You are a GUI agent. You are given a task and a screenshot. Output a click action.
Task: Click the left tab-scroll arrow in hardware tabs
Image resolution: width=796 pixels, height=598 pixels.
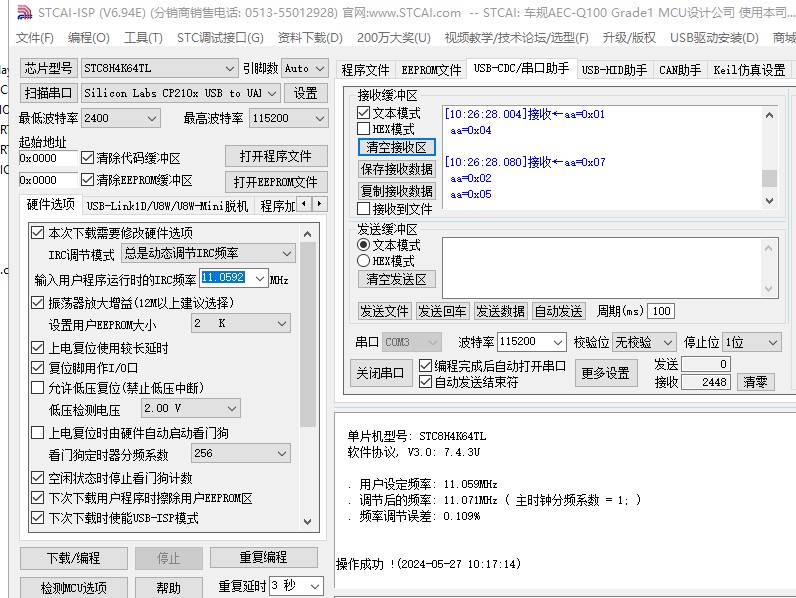pos(304,204)
